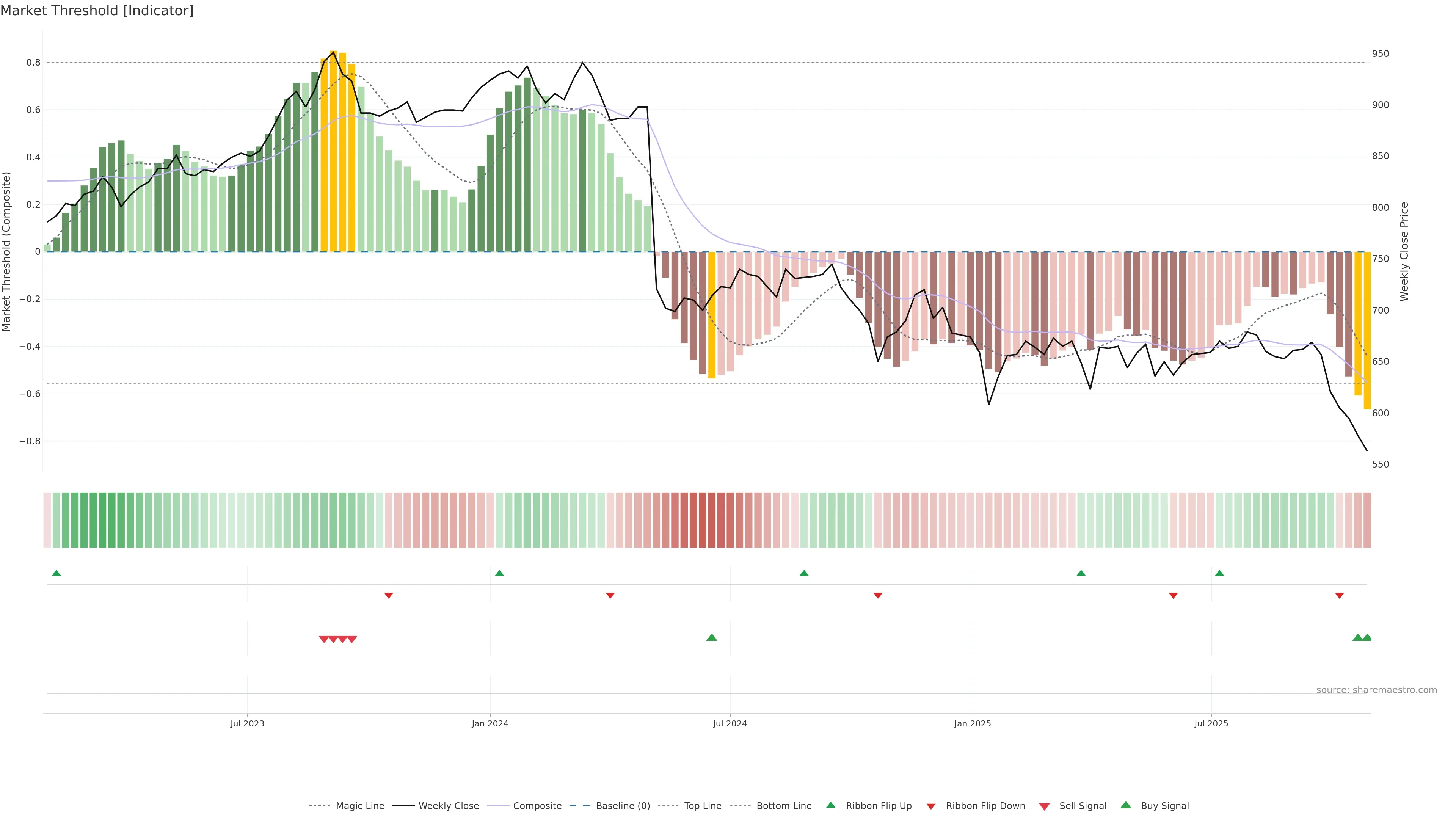Viewport: 1456px width, 819px height.
Task: Click the tallest yellow bar at the 2023 peak
Action: (334, 152)
